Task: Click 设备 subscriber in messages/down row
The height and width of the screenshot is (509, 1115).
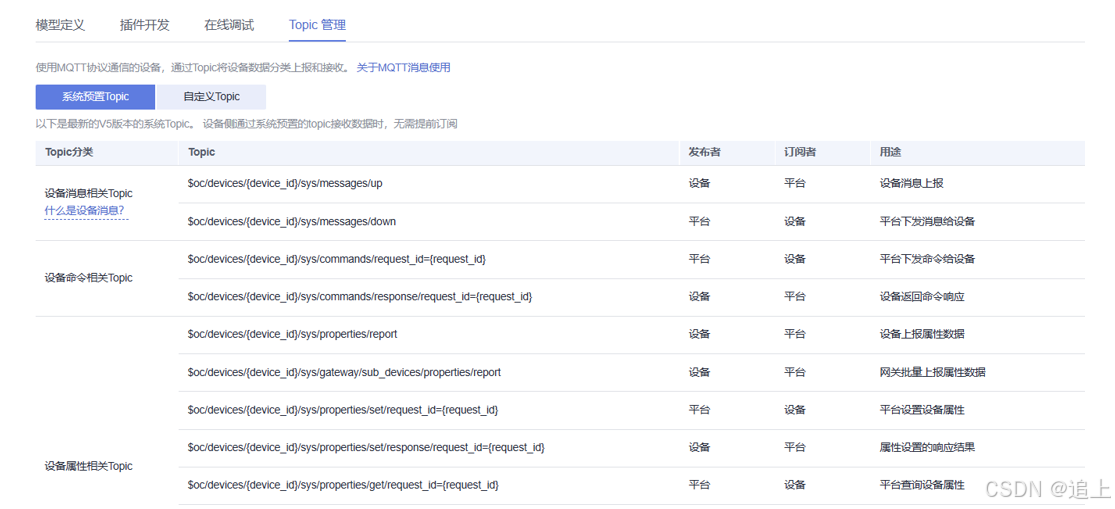Action: tap(795, 221)
